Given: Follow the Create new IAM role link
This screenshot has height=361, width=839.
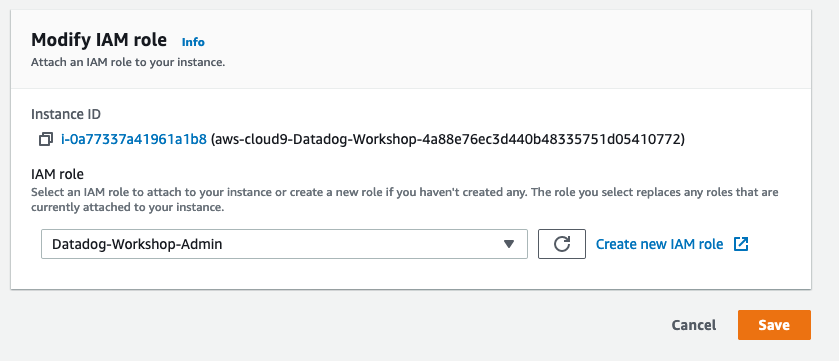Looking at the screenshot, I should coord(659,244).
